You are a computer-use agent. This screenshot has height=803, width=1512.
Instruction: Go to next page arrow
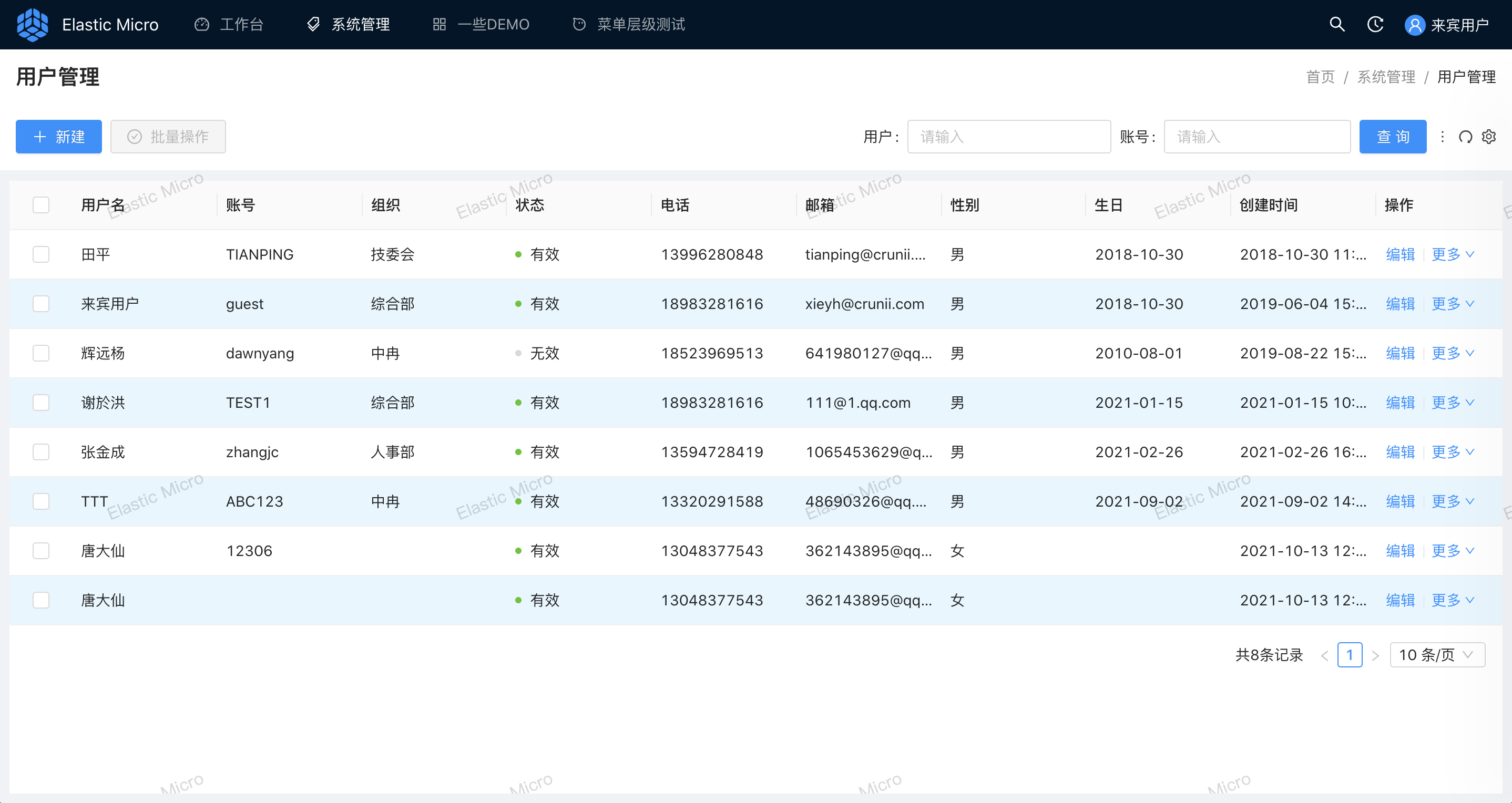coord(1375,655)
